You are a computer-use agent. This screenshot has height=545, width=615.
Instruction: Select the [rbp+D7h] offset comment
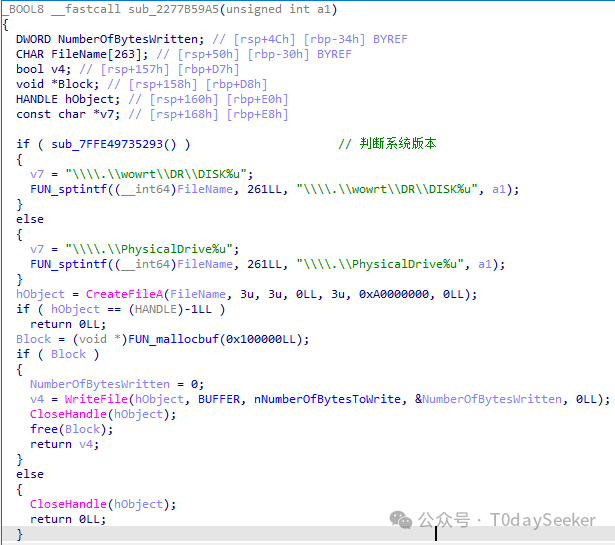[x=208, y=69]
